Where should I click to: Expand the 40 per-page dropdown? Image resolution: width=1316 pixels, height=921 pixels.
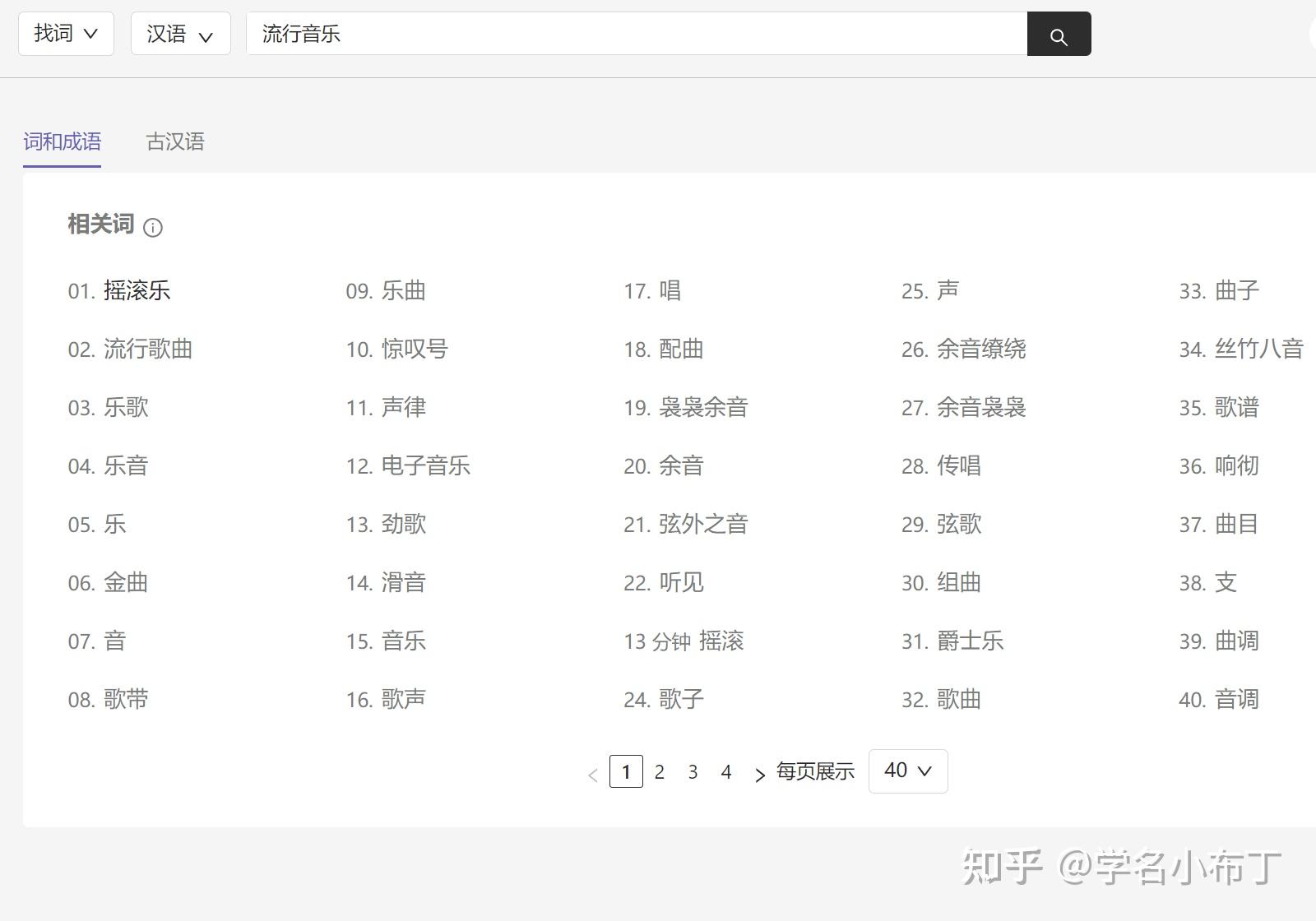click(x=908, y=771)
